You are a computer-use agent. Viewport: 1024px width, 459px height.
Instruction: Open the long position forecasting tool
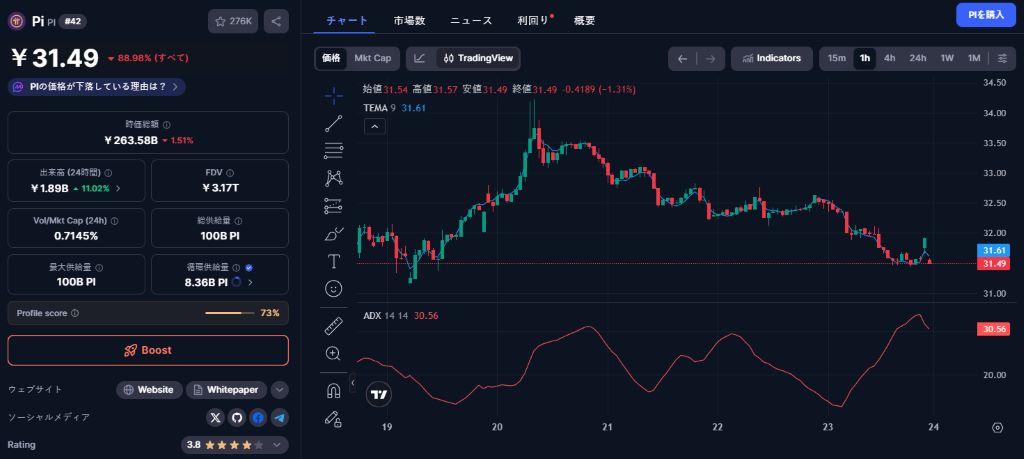pyautogui.click(x=334, y=206)
